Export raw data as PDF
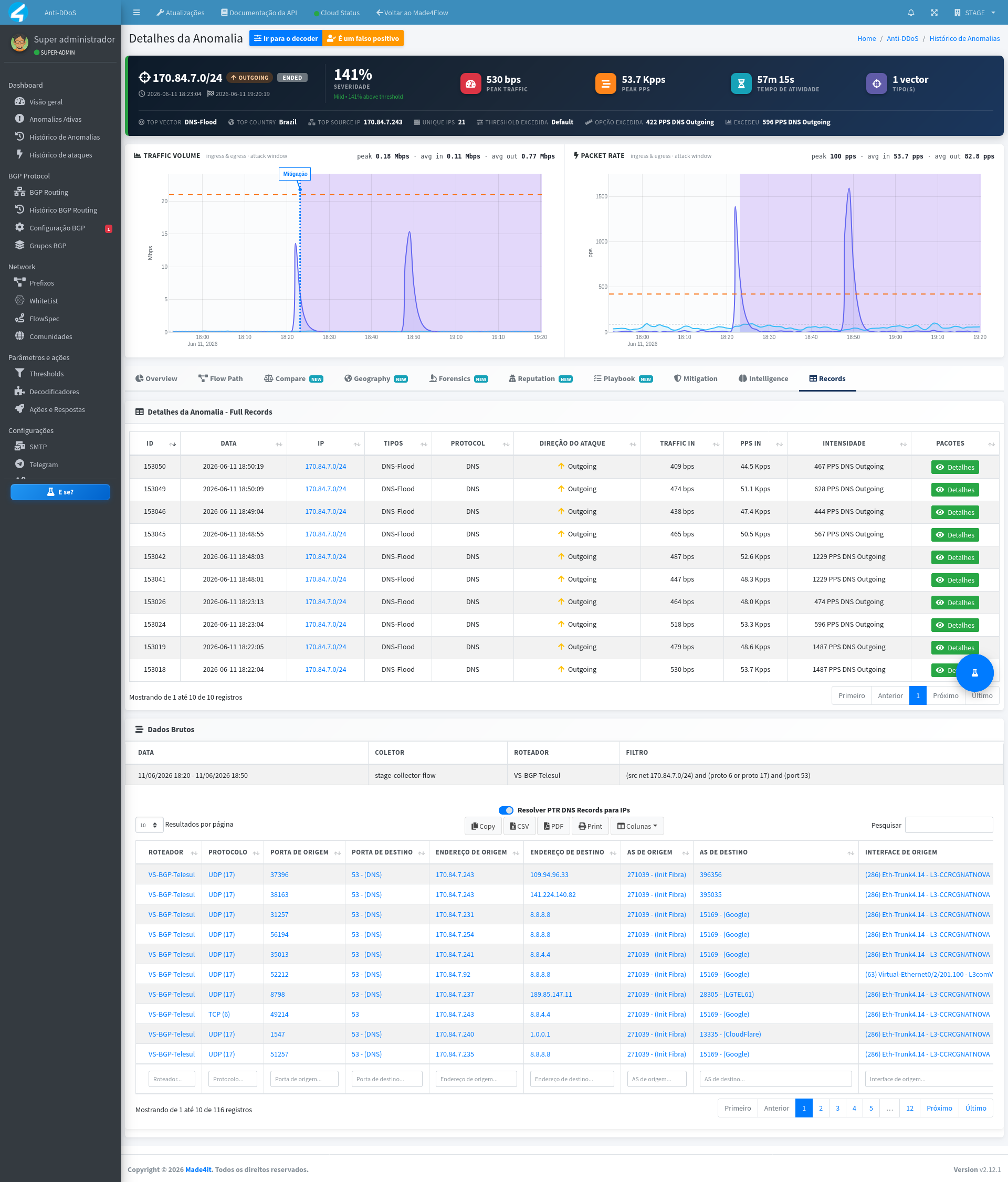 (x=553, y=826)
